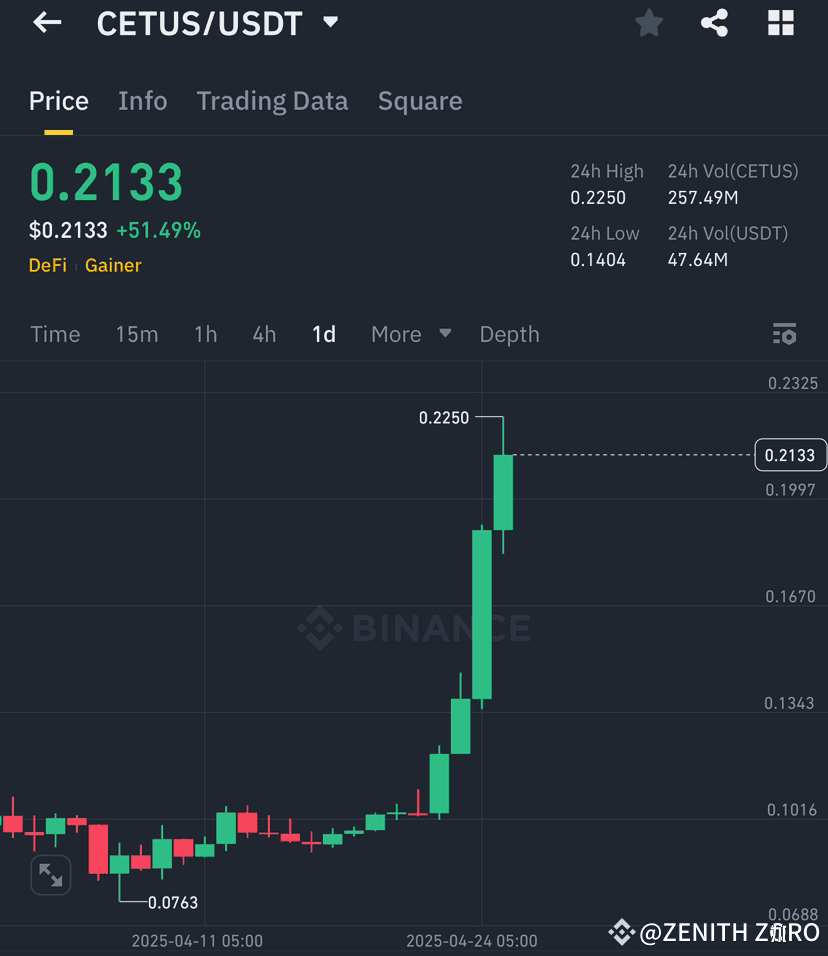Tap the fullscreen chart expand icon
Screen dimensions: 828x956
[50, 875]
